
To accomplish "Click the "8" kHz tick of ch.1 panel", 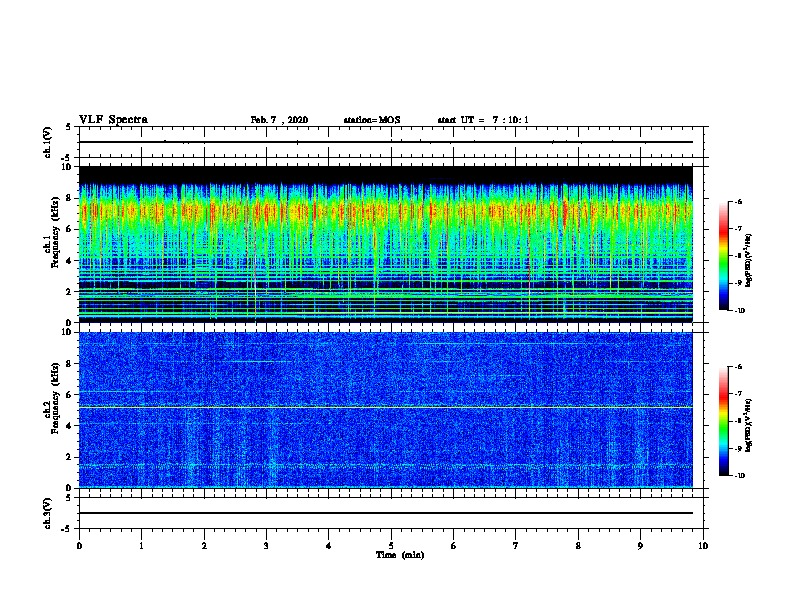I will click(x=69, y=198).
